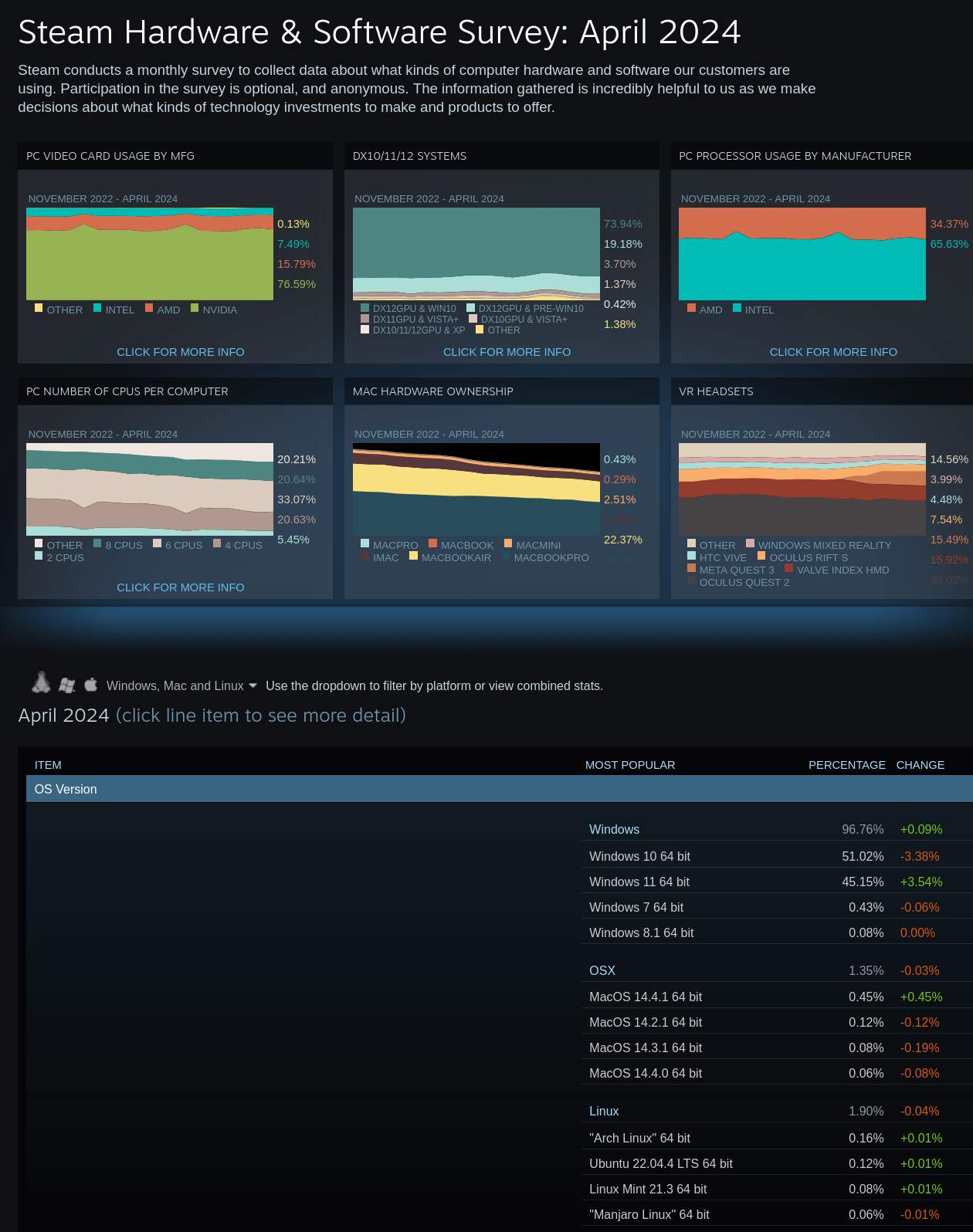Click the INTEL legend swatch in video card chart

[x=97, y=308]
